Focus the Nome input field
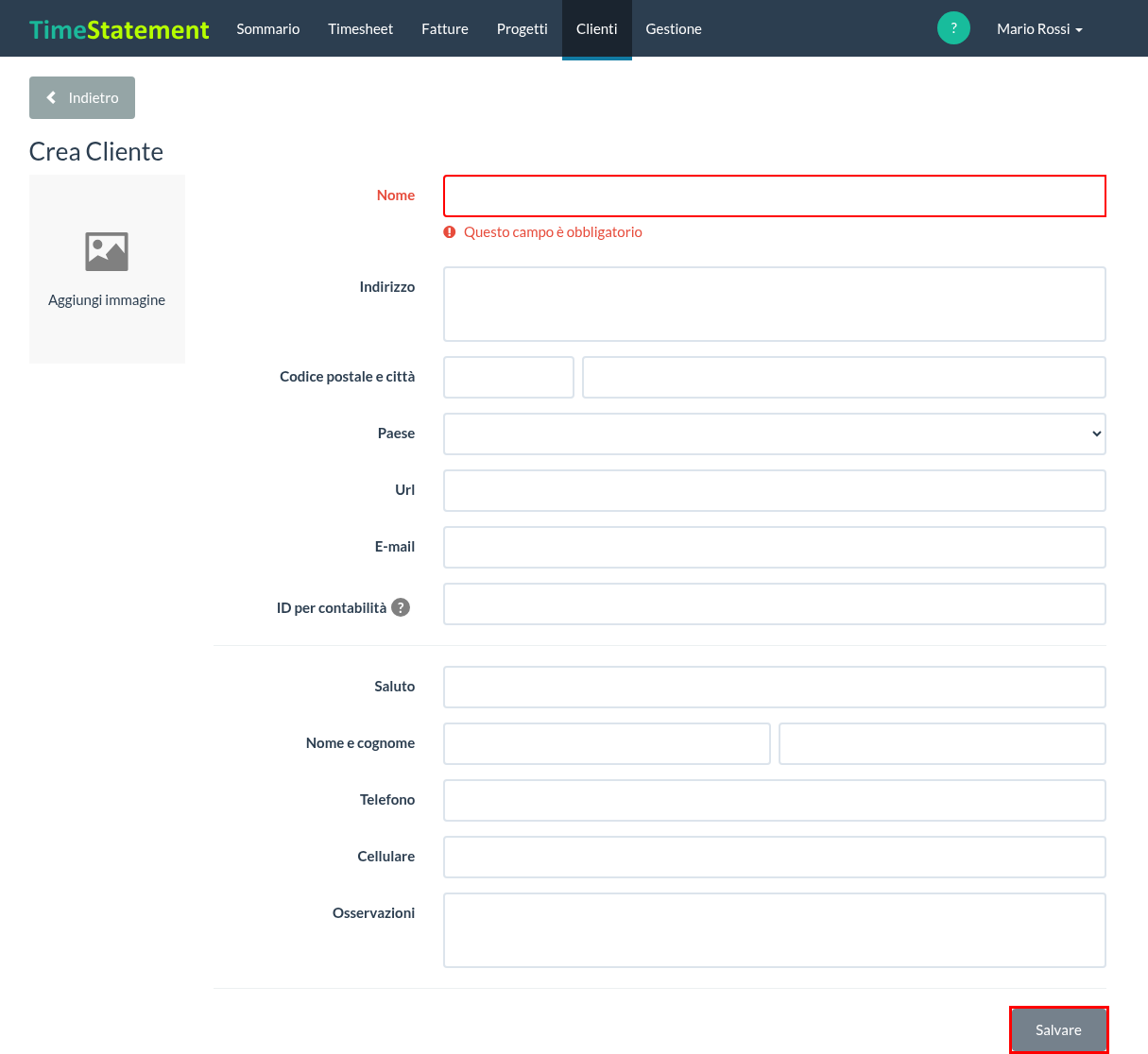Screen dimensions: 1148x1054 click(775, 195)
